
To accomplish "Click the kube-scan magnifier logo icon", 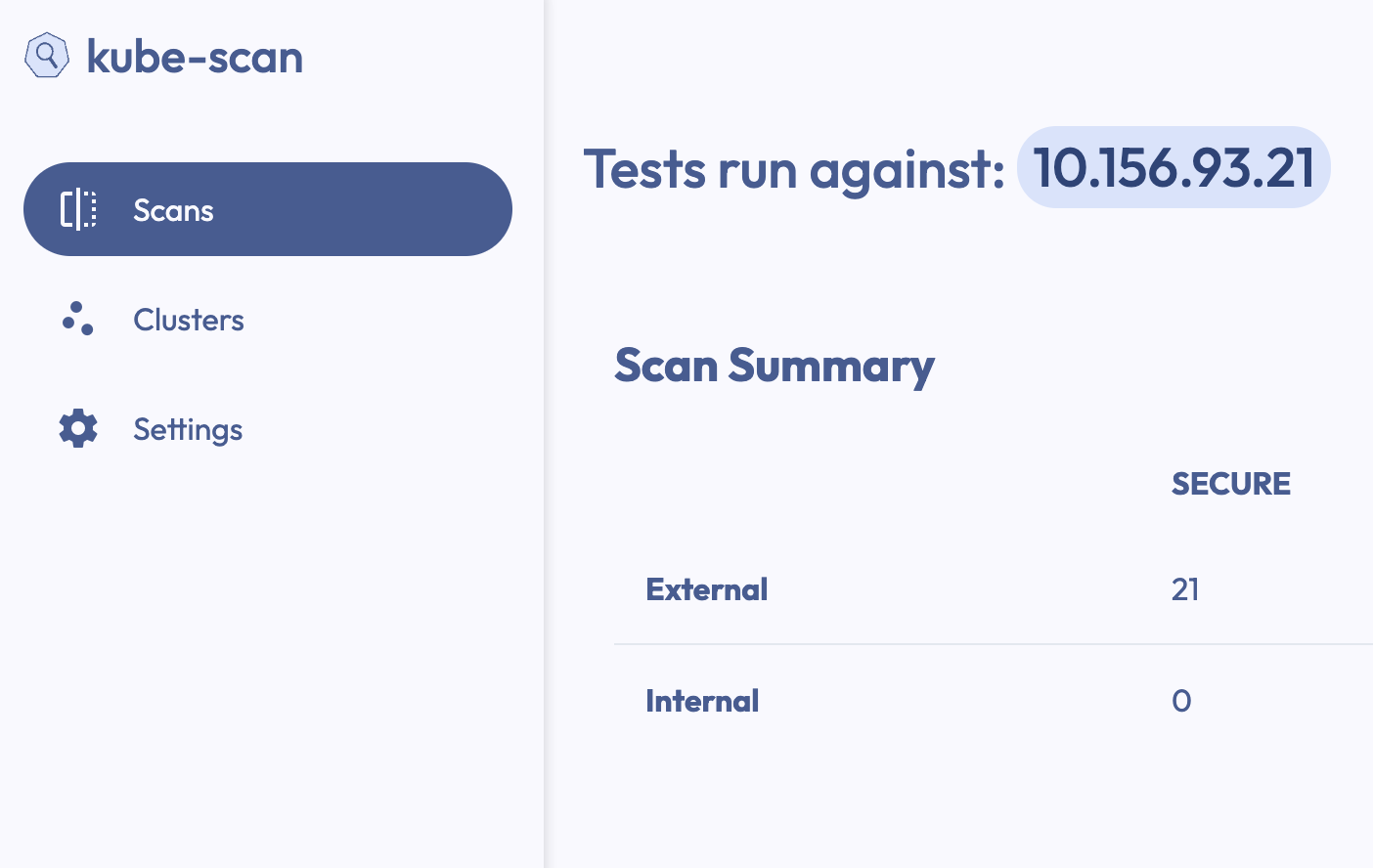I will (x=47, y=56).
